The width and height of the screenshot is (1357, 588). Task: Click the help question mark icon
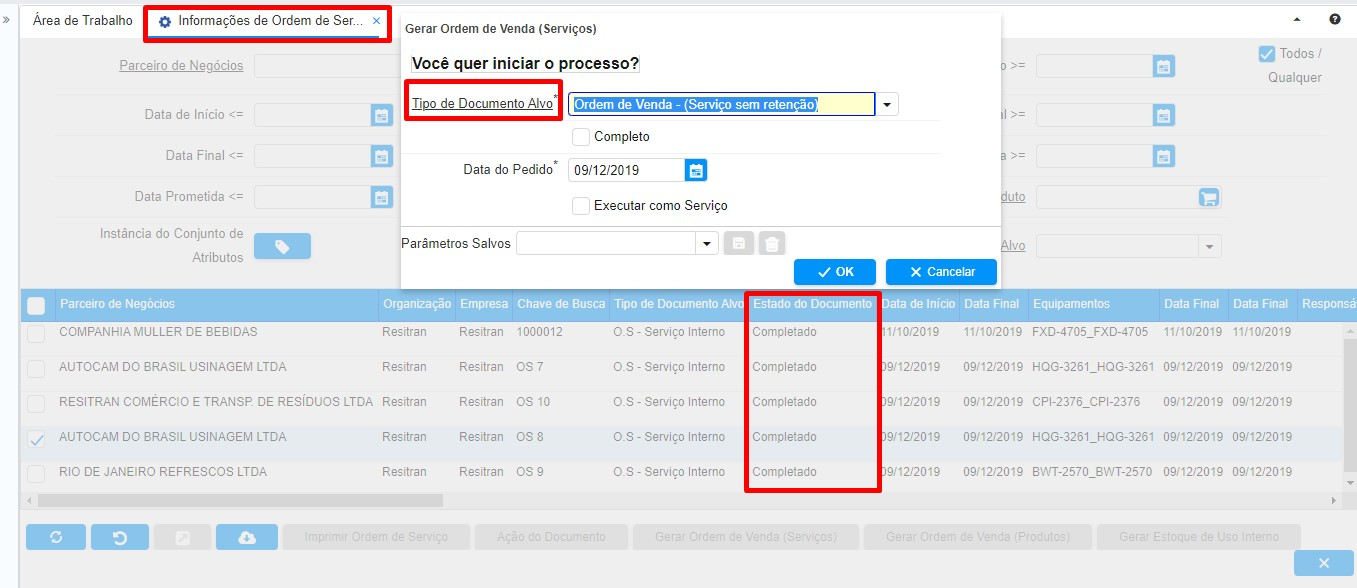(1335, 19)
